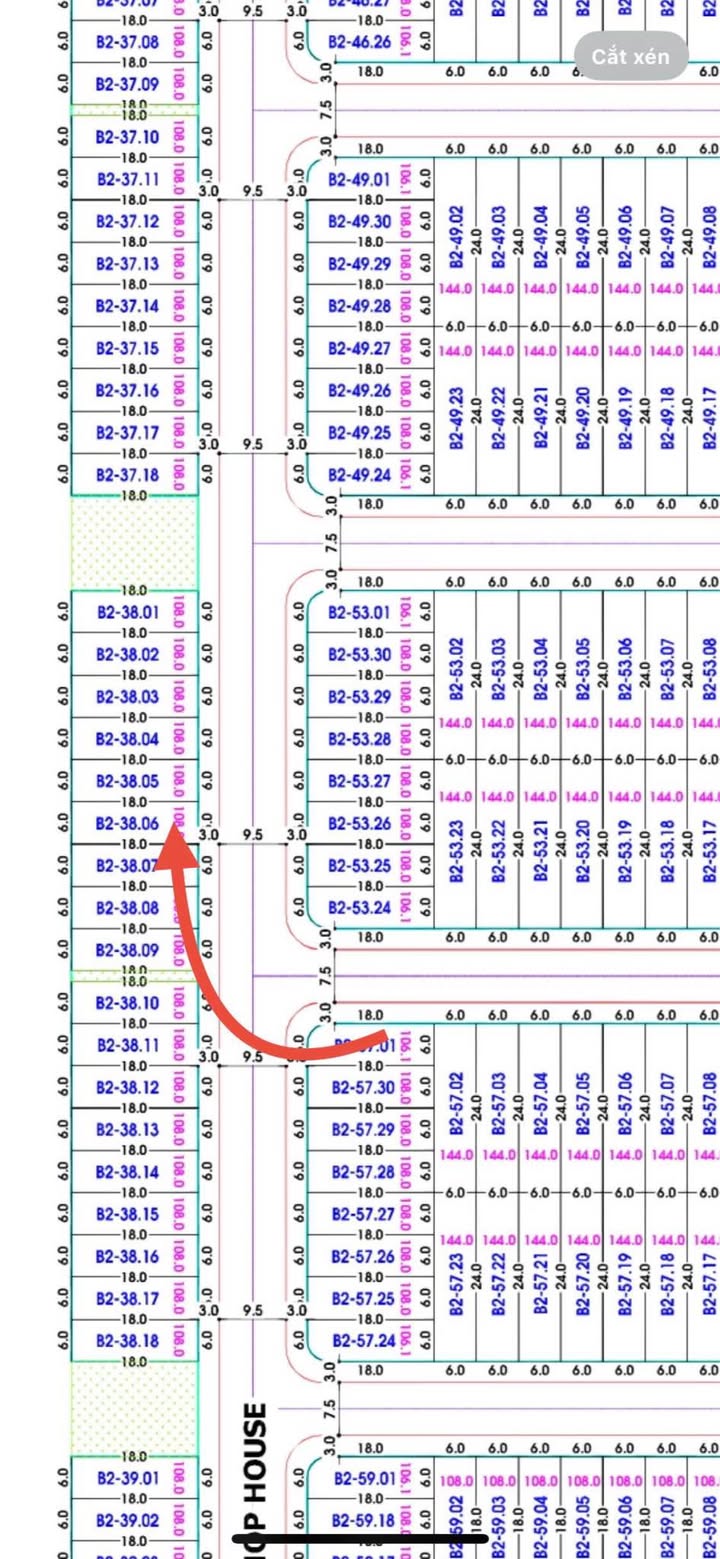Select lot label B2-37.12

tap(127, 221)
